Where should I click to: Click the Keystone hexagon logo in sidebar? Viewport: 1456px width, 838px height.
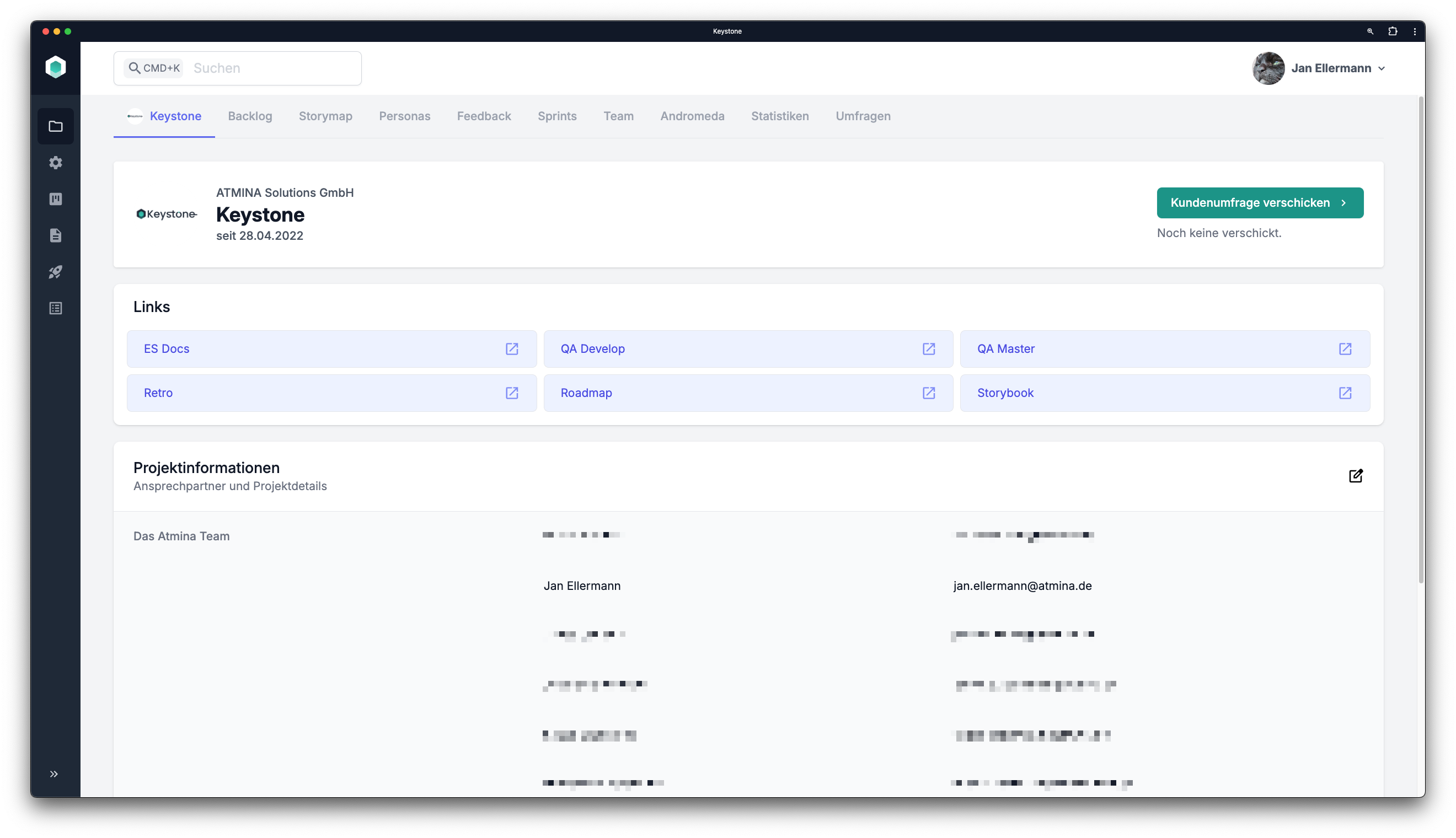click(55, 67)
